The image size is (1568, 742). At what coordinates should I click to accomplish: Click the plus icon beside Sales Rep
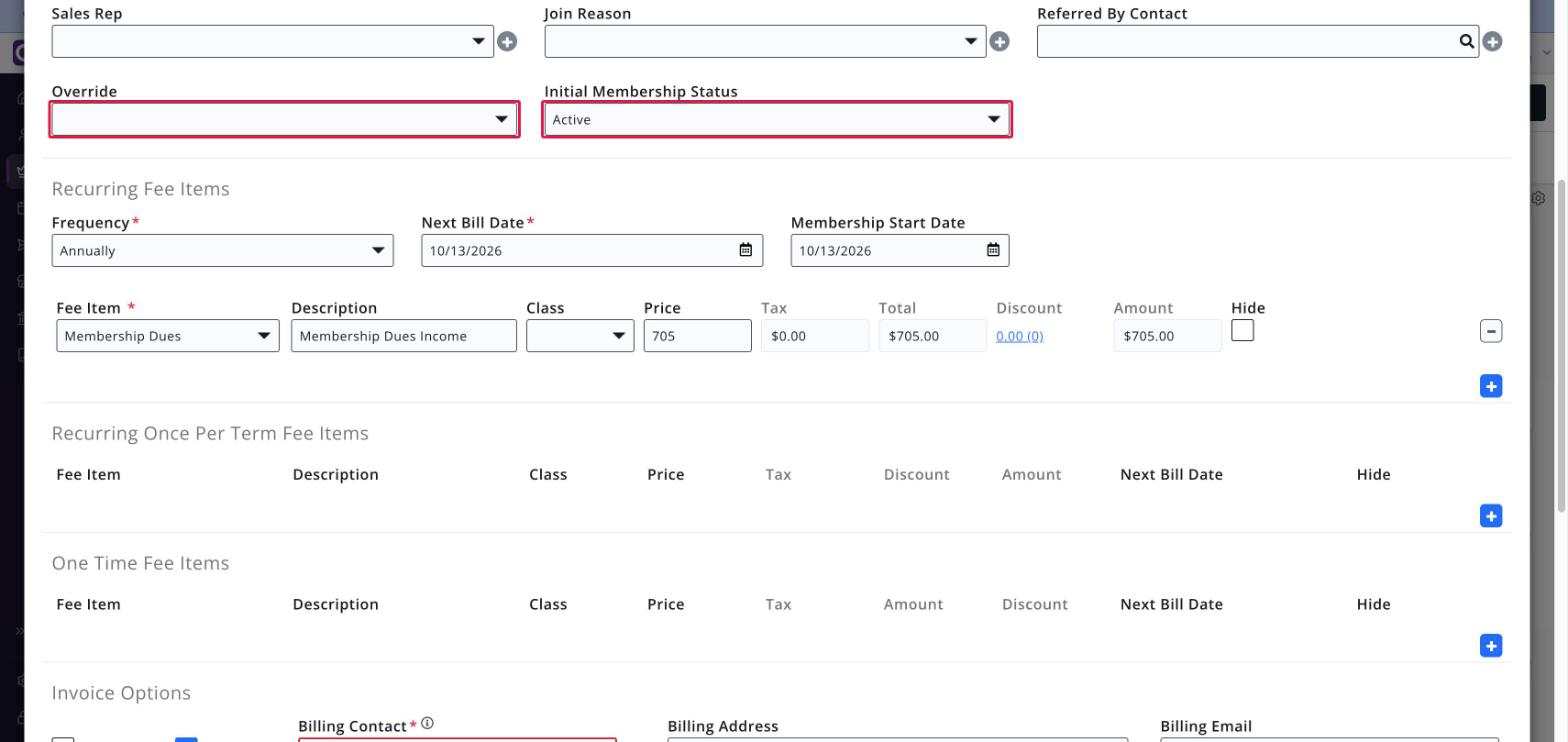[507, 41]
